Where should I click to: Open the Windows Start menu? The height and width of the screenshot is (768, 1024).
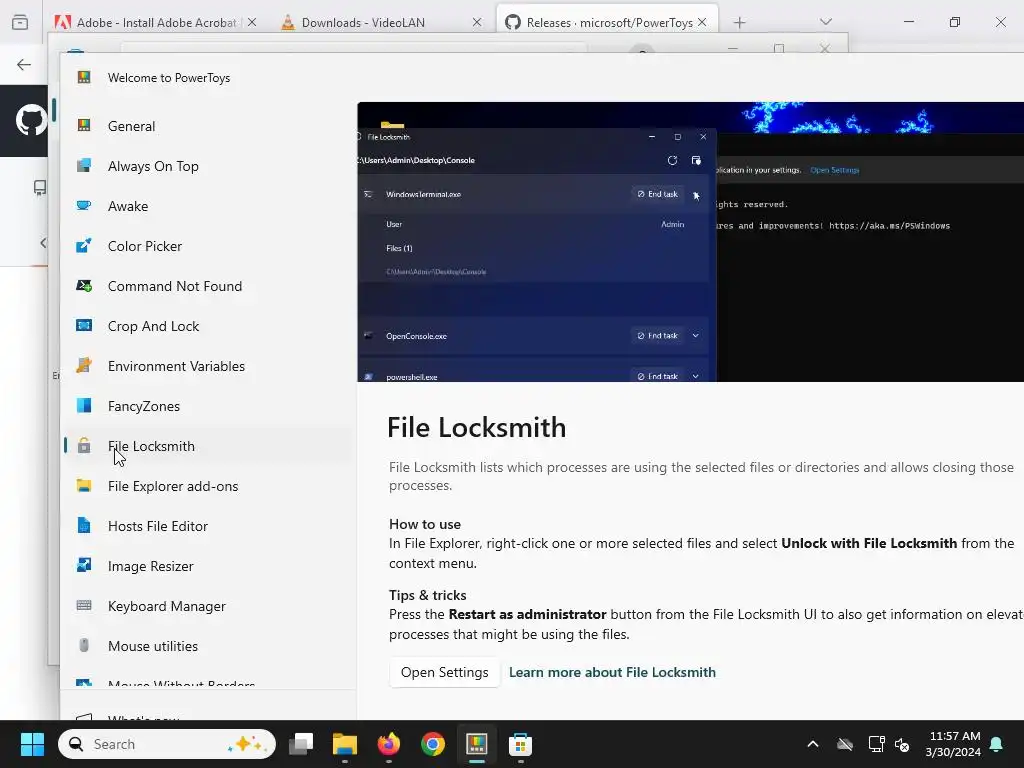tap(32, 744)
